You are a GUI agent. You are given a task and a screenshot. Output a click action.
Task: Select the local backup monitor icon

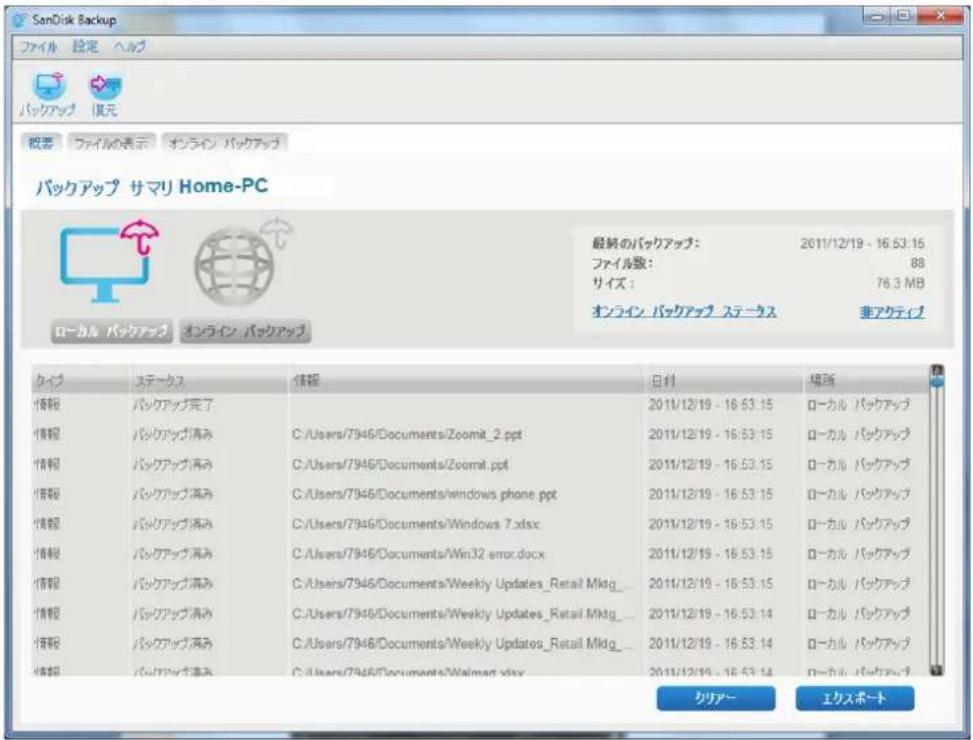(x=110, y=261)
